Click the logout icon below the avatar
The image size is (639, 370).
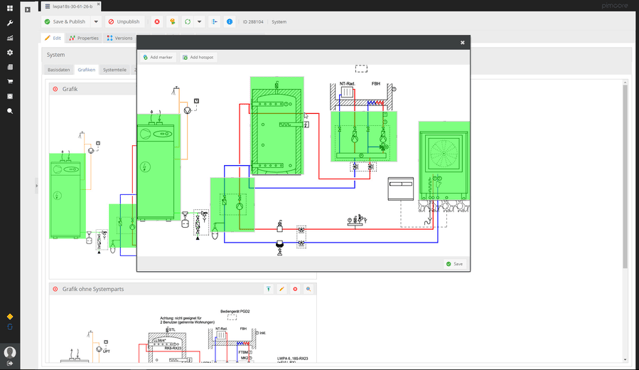click(10, 363)
